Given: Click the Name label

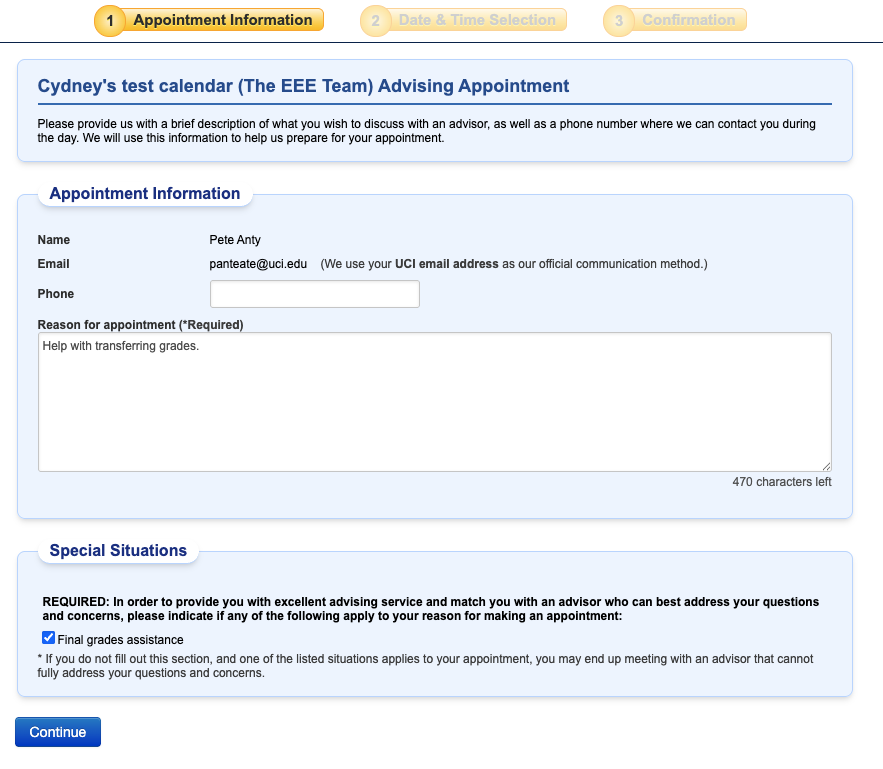Looking at the screenshot, I should (x=54, y=240).
